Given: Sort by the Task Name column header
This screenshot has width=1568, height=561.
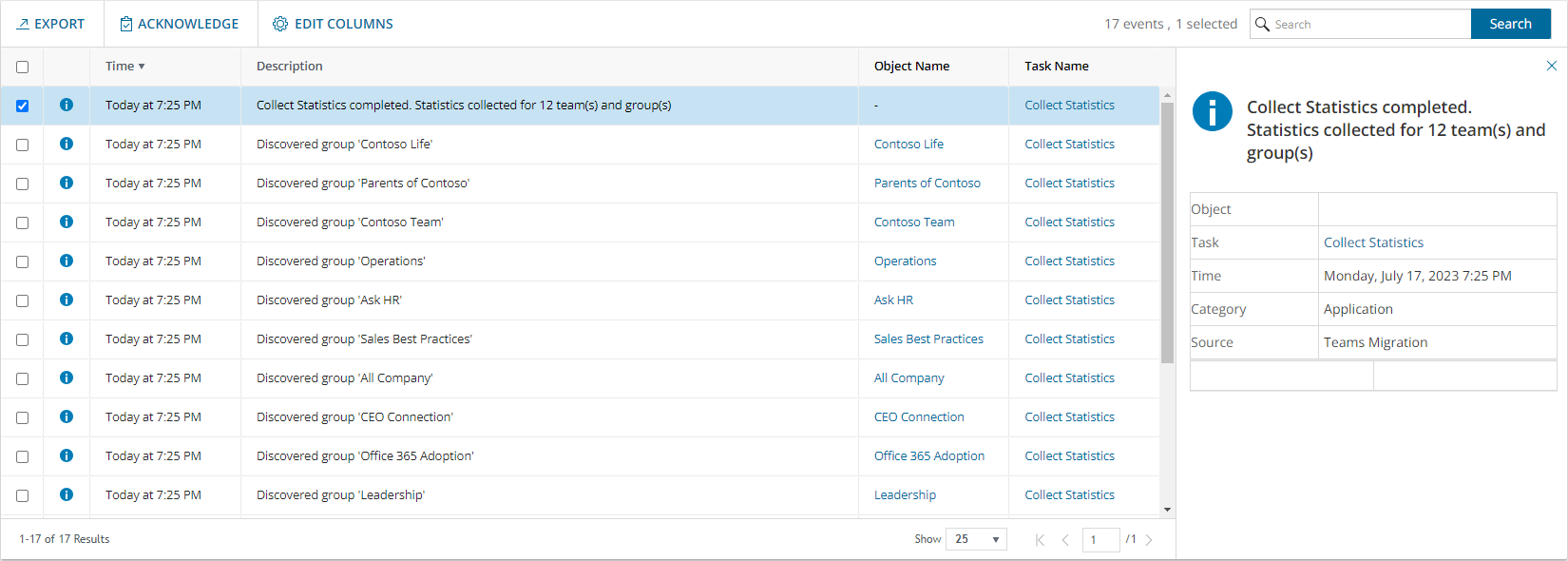Looking at the screenshot, I should 1056,66.
